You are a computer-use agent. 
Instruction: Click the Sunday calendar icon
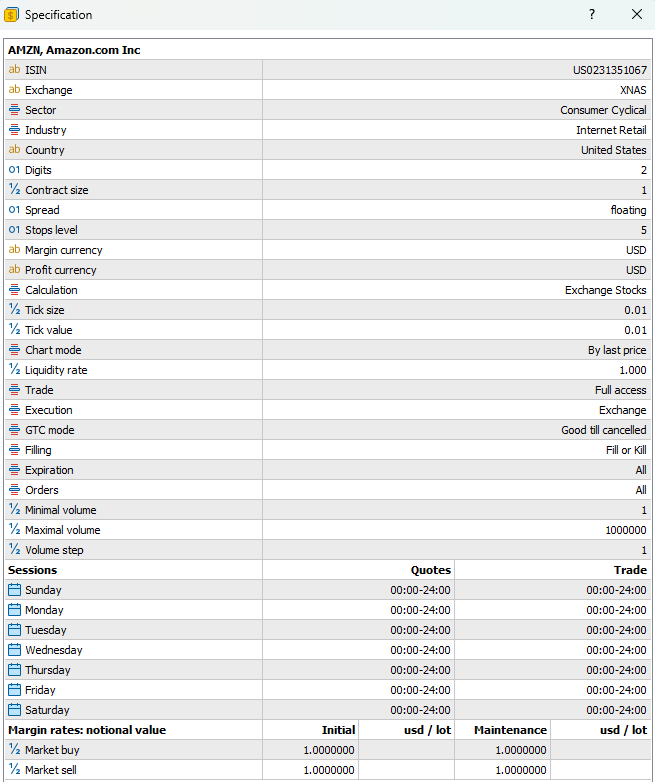14,589
